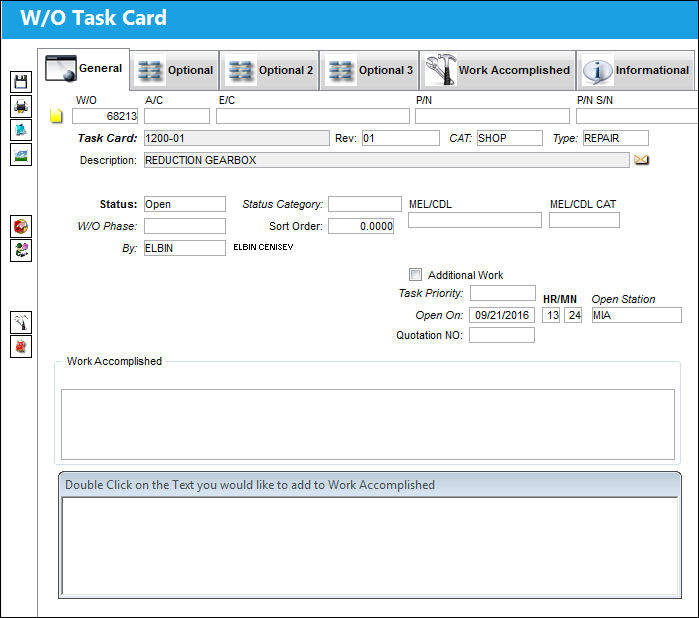Click the landscape picture icon in sidebar
Screen dimensions: 699x618
click(x=21, y=155)
